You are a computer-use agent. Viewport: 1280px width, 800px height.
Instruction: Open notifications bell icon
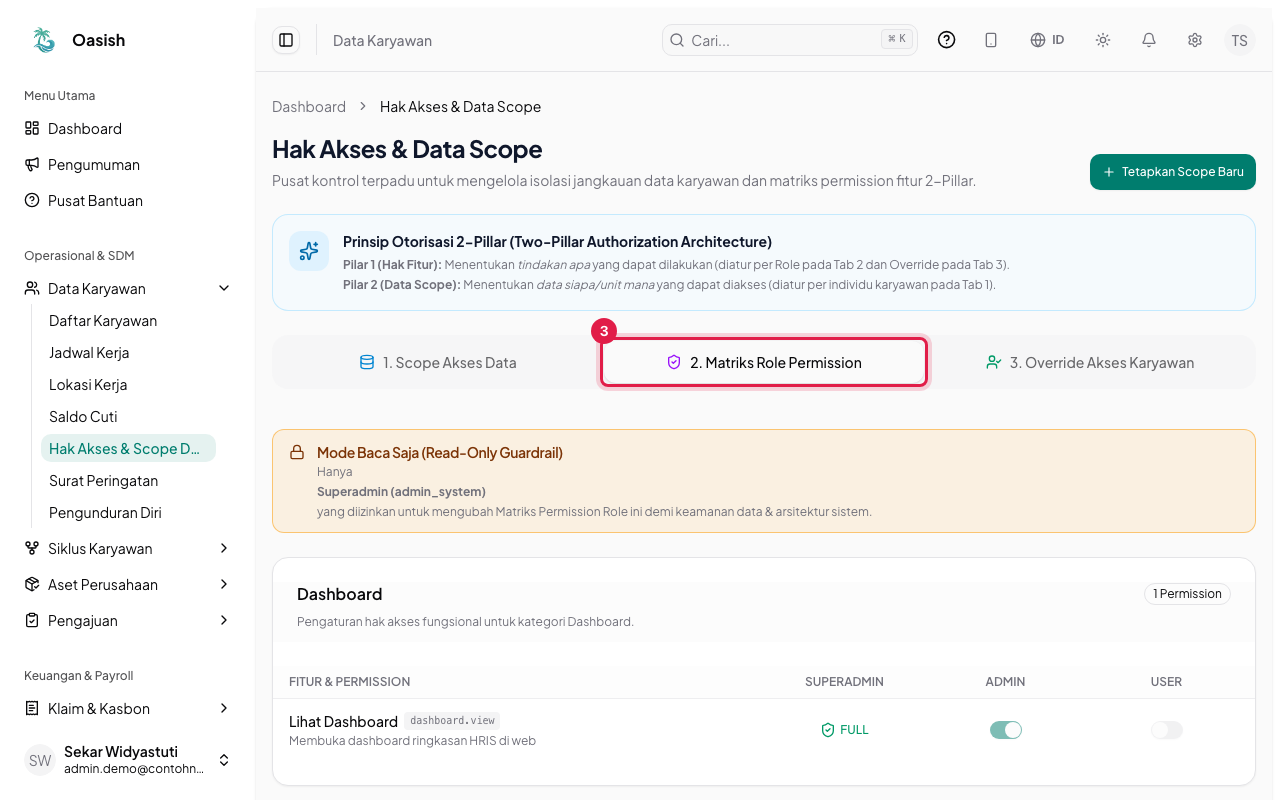pos(1149,40)
